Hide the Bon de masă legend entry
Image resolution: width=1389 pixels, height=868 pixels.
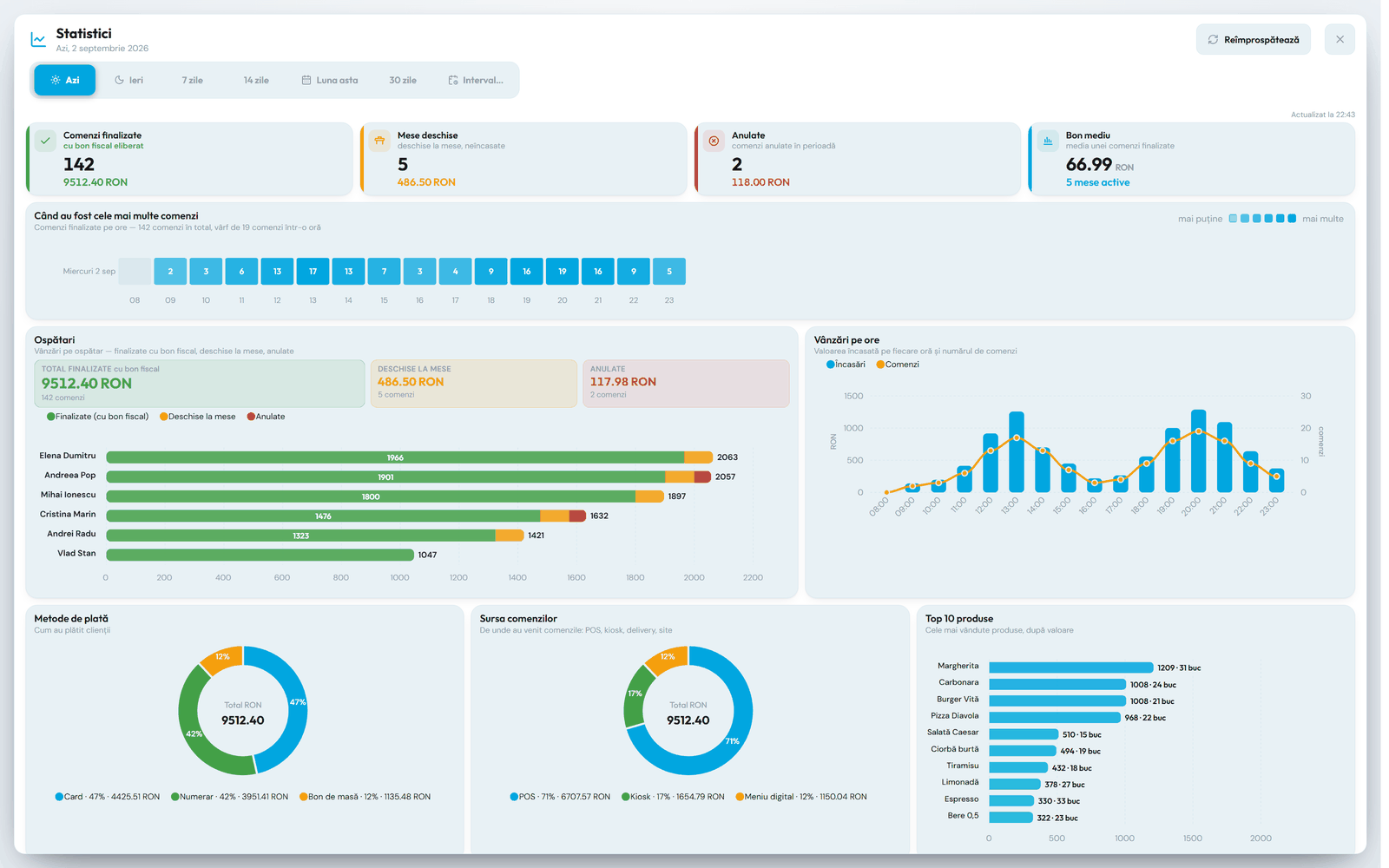point(365,797)
